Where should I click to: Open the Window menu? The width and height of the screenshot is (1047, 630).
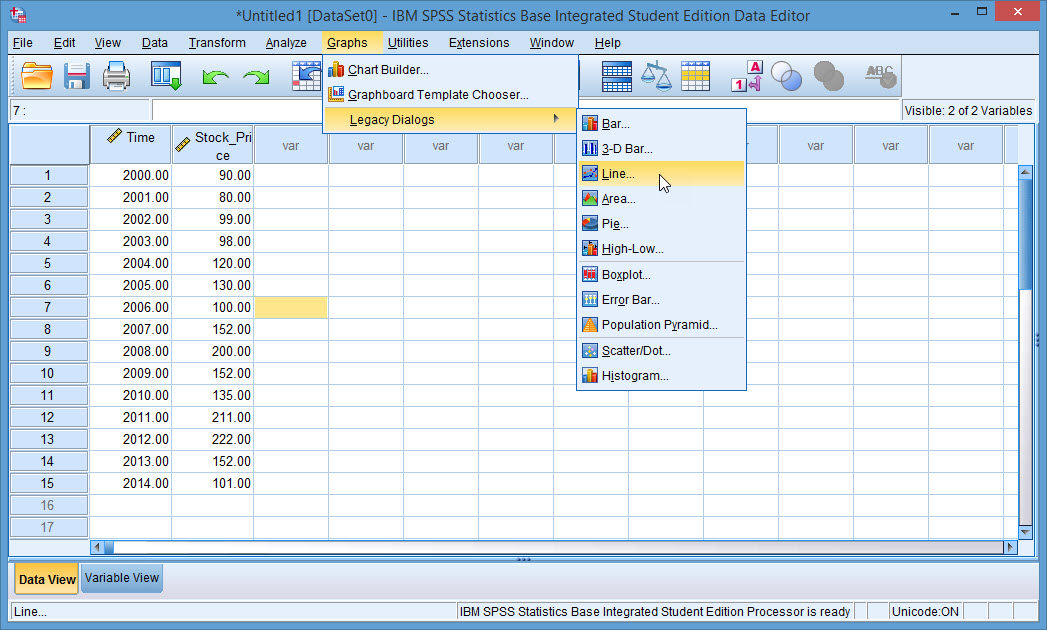[x=552, y=43]
